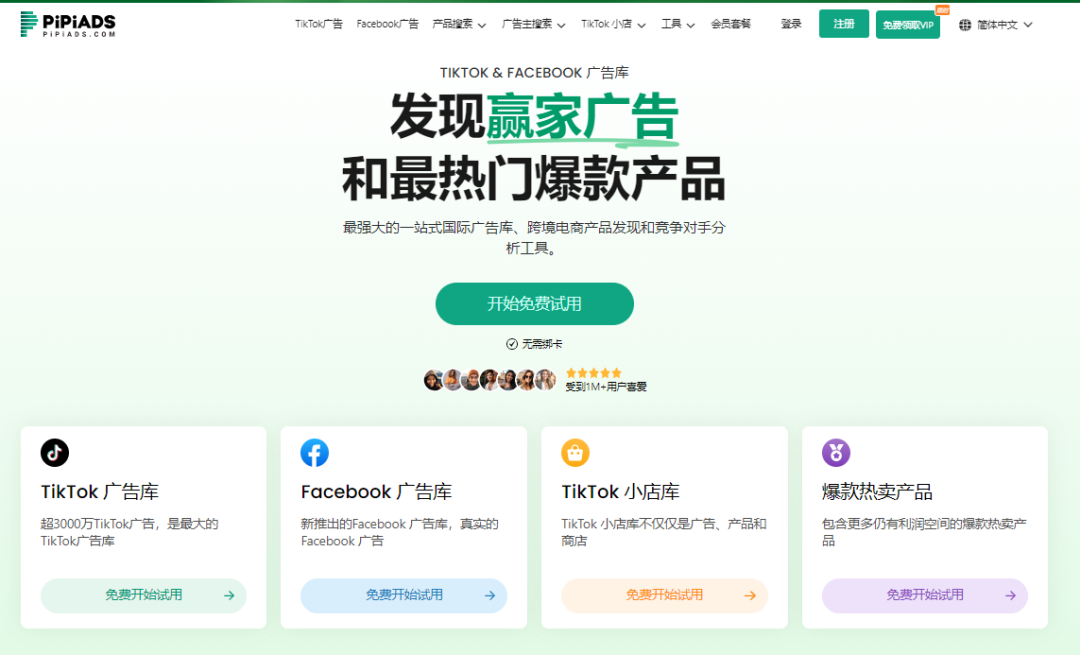Click the shopping bag icon for TikTok 小店库
Image resolution: width=1080 pixels, height=655 pixels.
575,454
